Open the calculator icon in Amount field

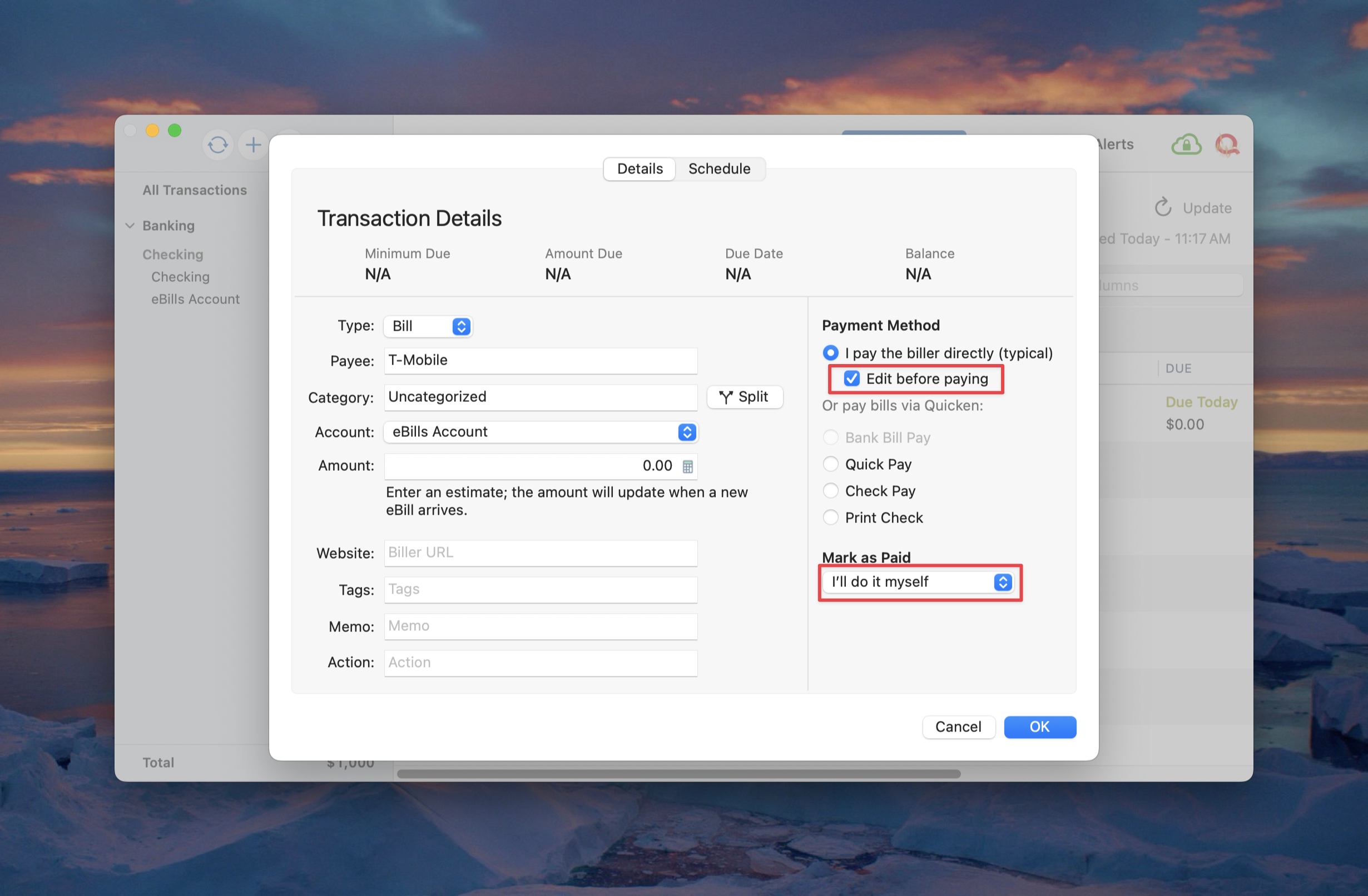pos(687,466)
